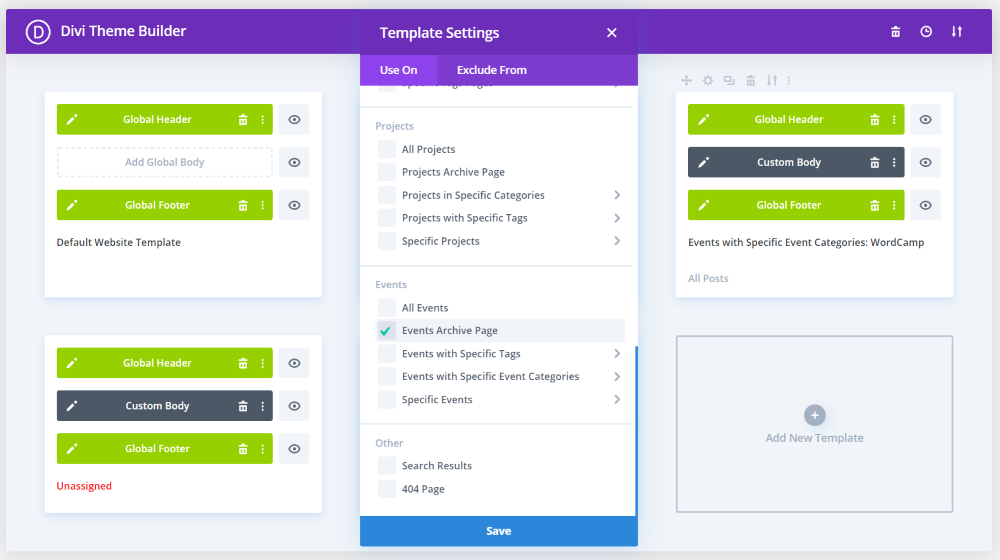Toggle Global Body visibility in Default Website Template
1000x560 pixels.
294,162
